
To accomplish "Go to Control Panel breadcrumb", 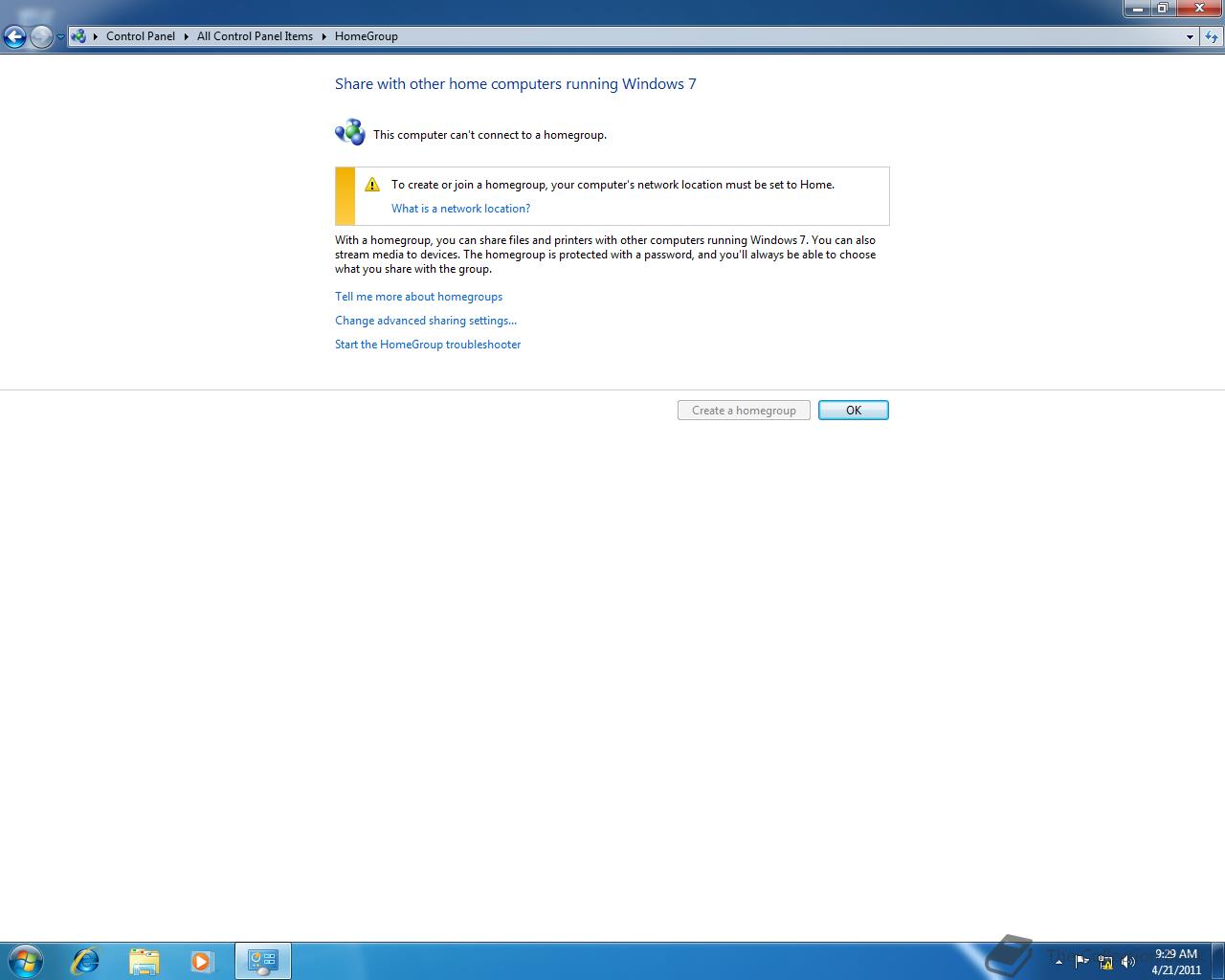I will 141,36.
